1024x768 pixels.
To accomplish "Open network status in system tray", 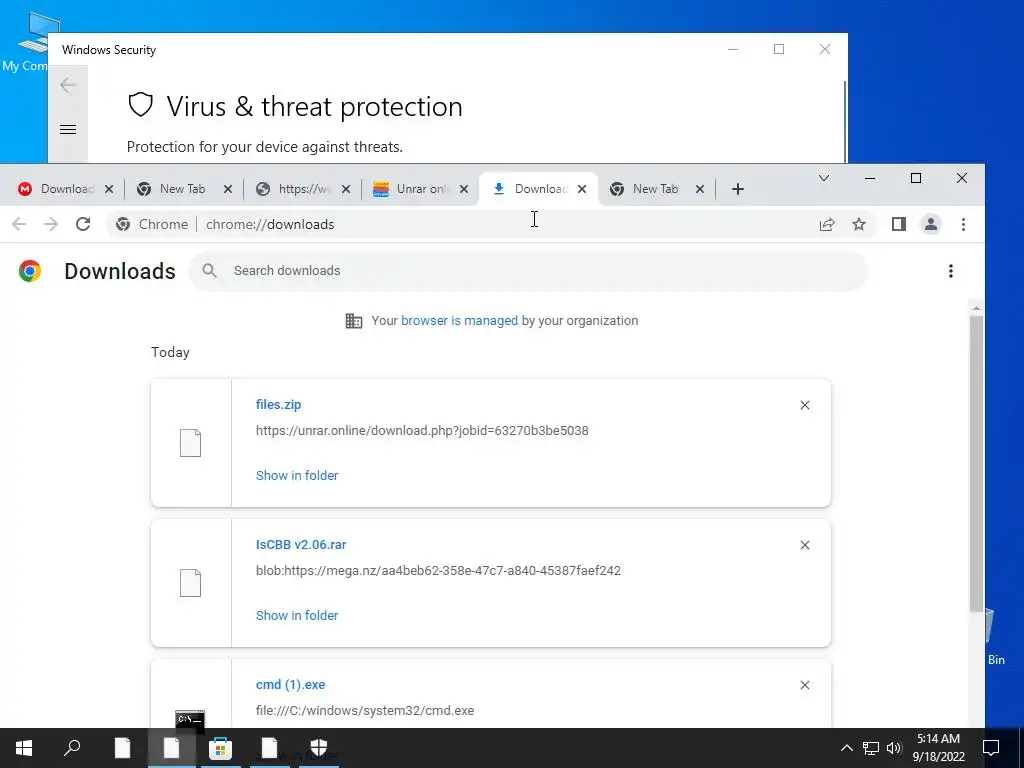I will 871,748.
